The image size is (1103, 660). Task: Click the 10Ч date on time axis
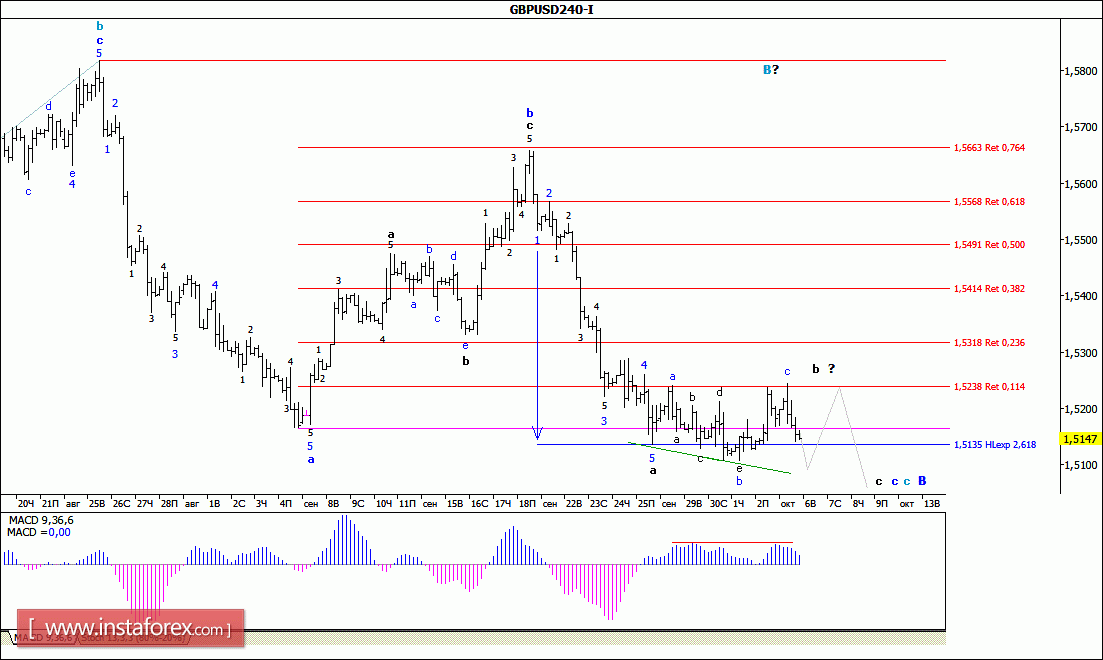click(383, 503)
